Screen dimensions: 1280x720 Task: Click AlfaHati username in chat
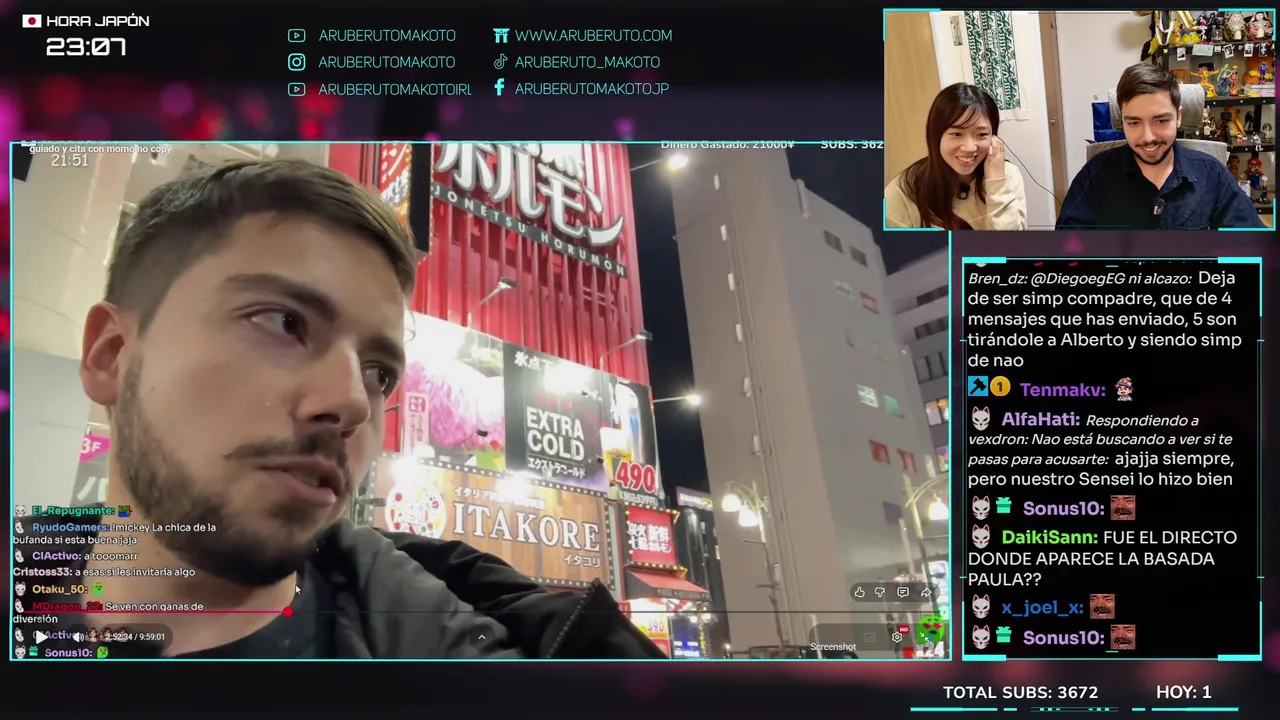pos(1040,420)
